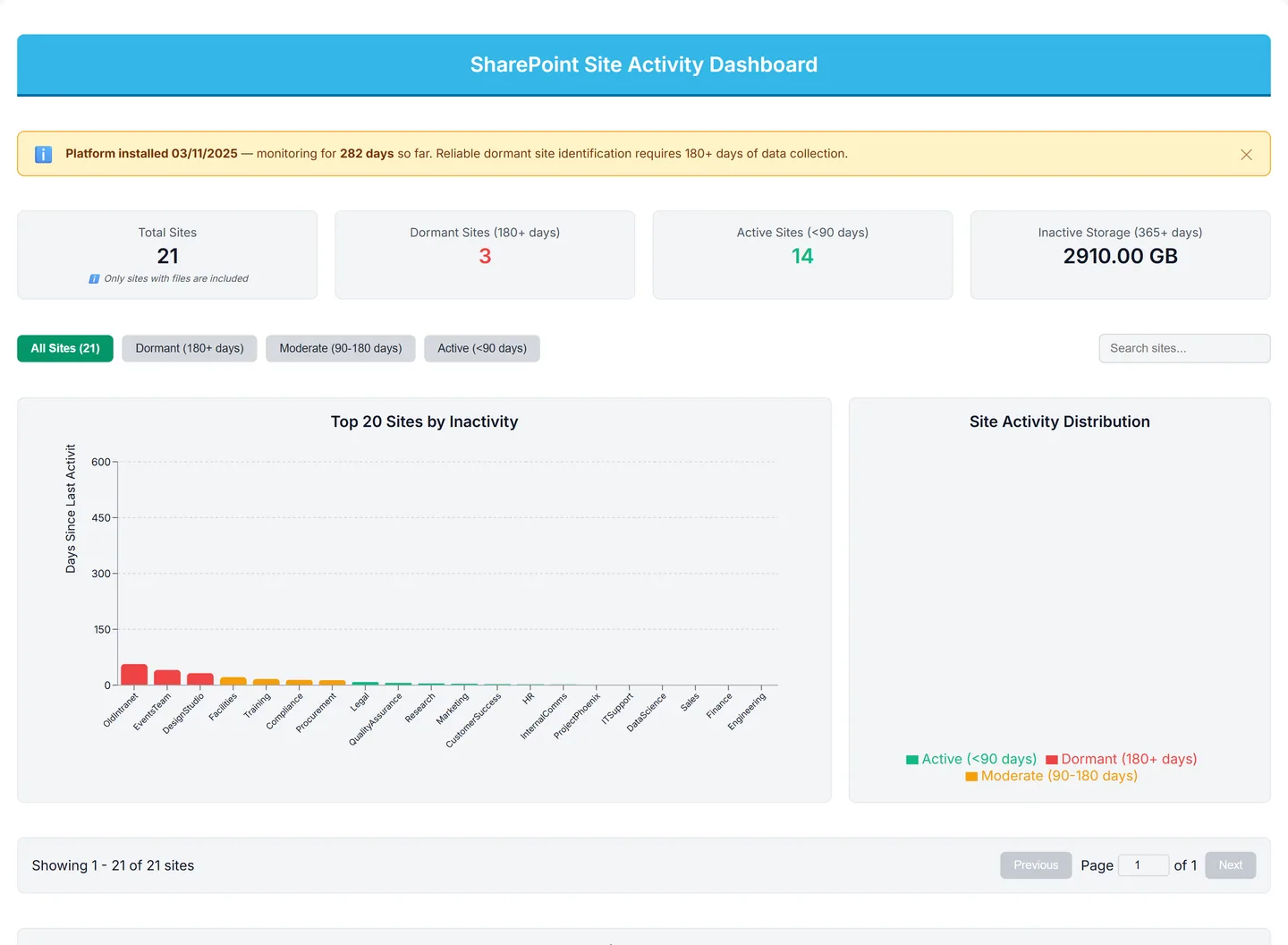Click 'SharePoint Site Activity Dashboard' header title
The height and width of the screenshot is (945, 1288).
pos(644,64)
